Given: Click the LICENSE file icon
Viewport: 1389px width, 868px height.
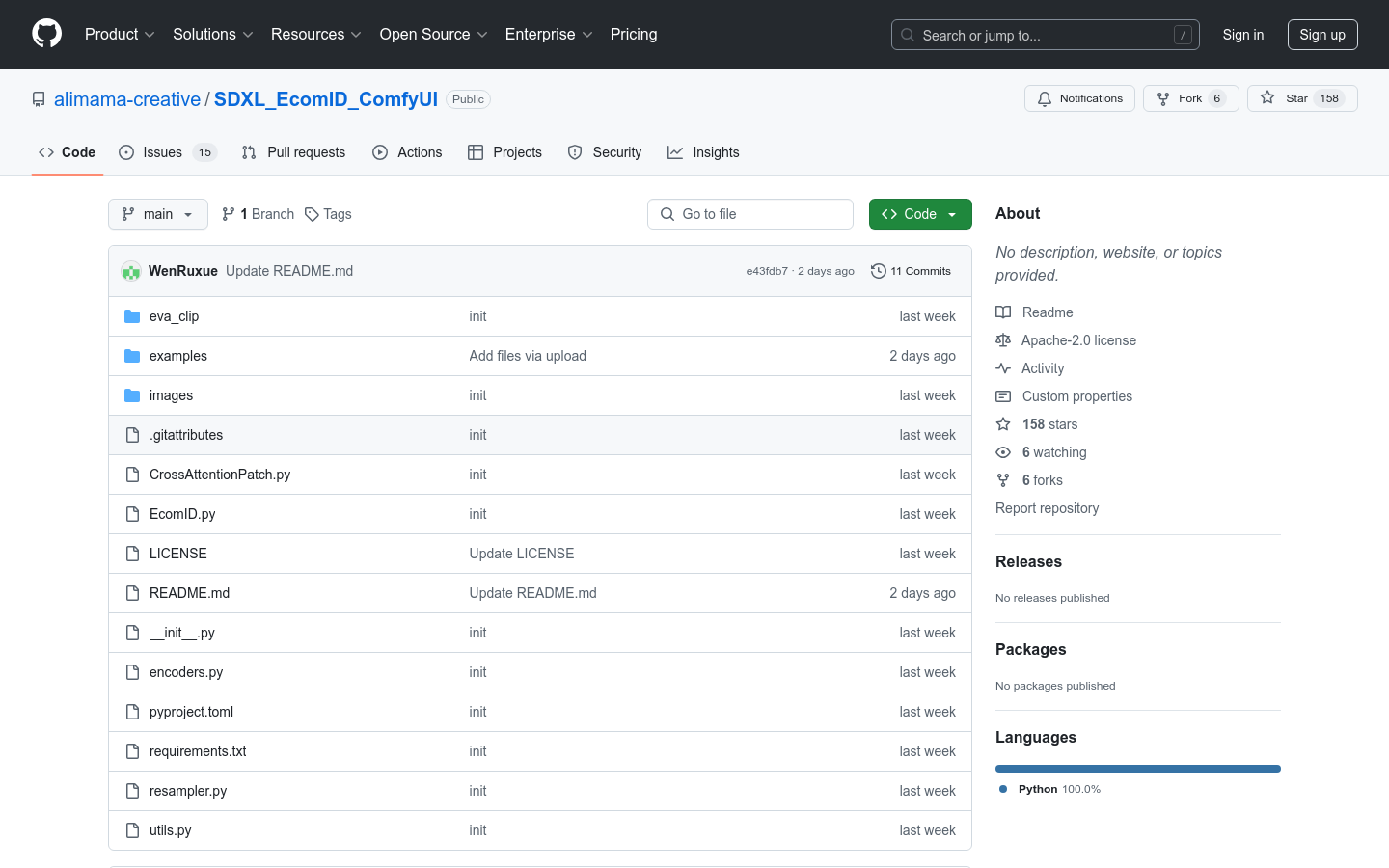Looking at the screenshot, I should click(x=132, y=554).
